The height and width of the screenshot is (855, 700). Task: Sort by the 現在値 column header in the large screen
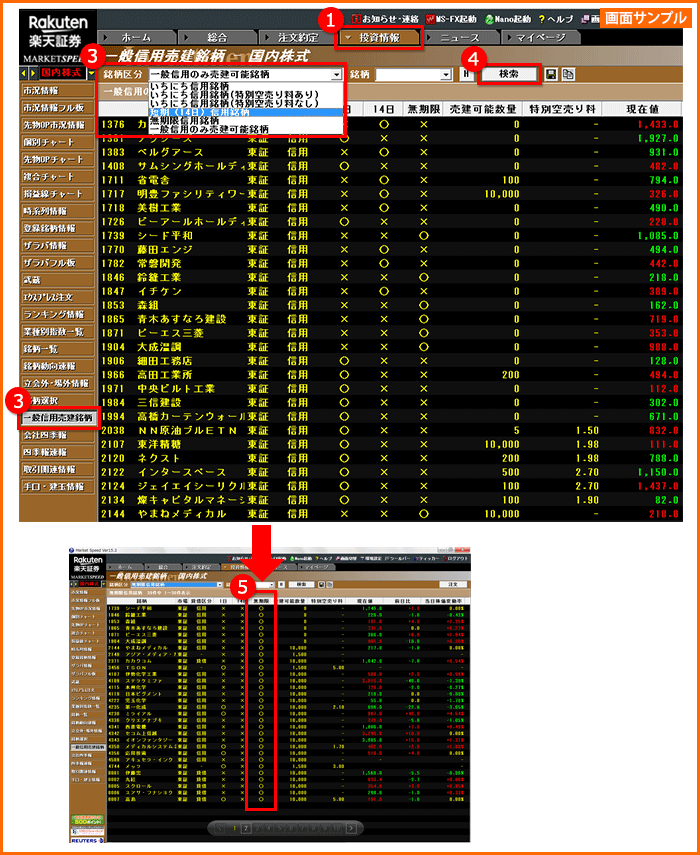tap(642, 110)
